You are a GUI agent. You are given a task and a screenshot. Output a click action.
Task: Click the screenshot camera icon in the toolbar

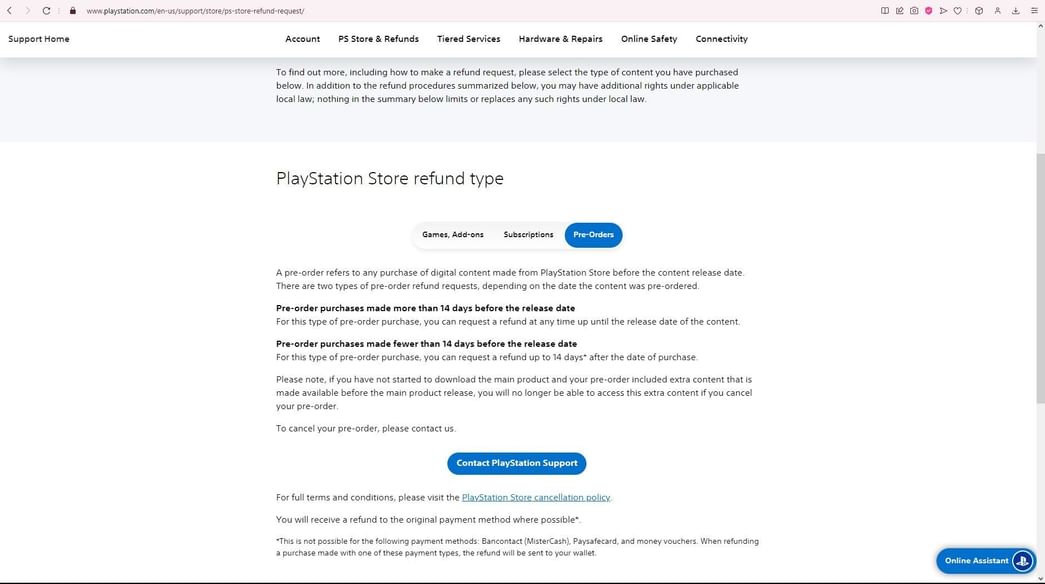914,10
